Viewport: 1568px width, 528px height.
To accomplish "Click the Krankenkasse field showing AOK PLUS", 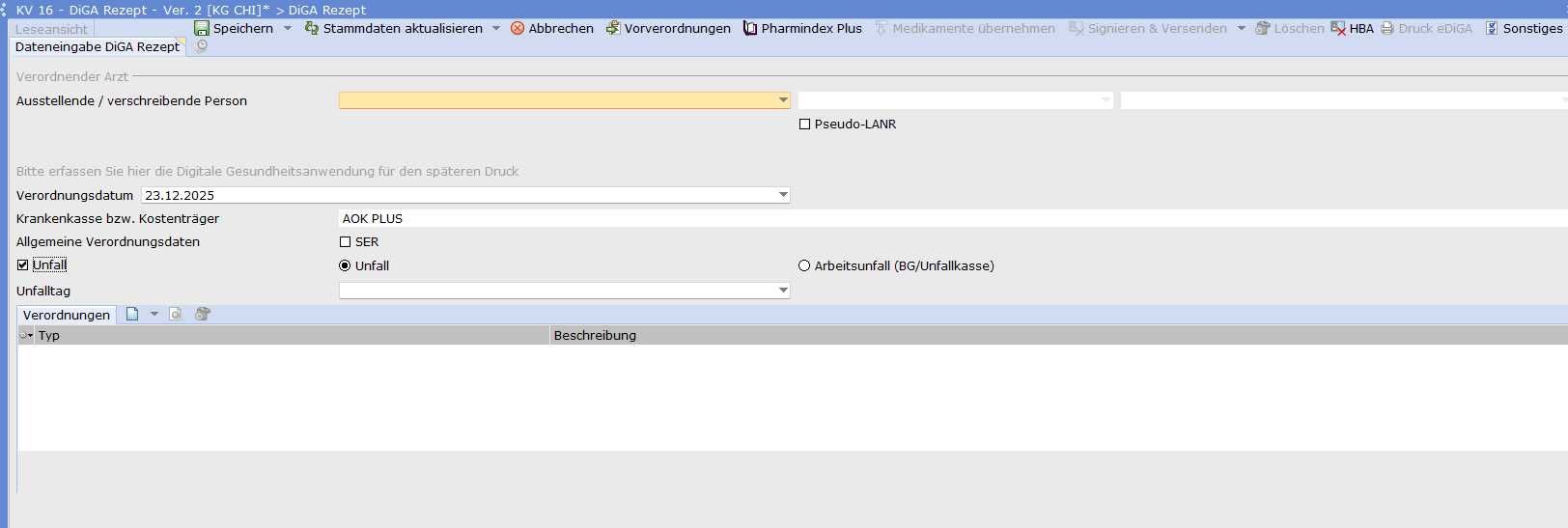I will pyautogui.click(x=953, y=219).
